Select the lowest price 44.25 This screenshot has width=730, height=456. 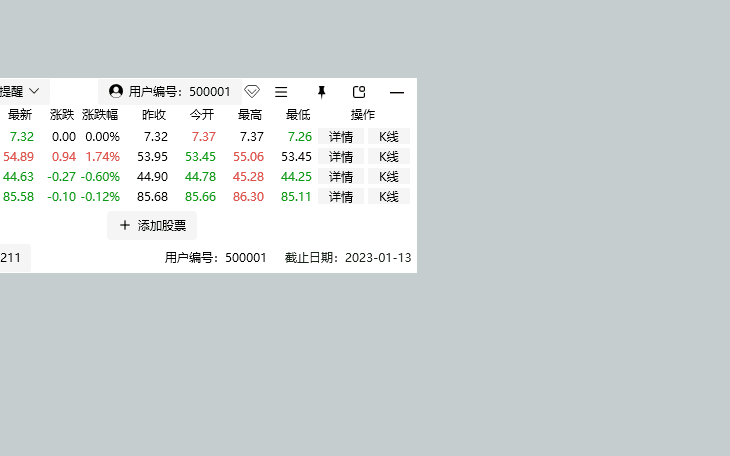(296, 177)
